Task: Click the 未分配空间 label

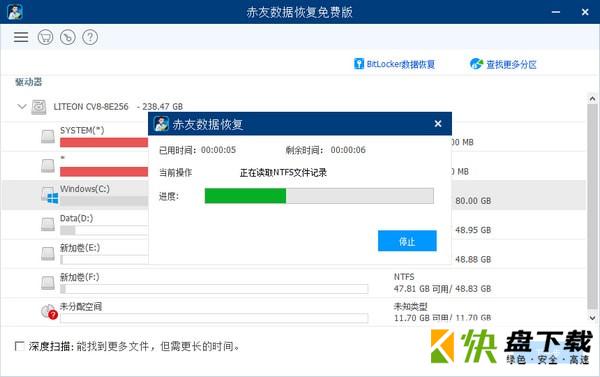Action: point(81,306)
